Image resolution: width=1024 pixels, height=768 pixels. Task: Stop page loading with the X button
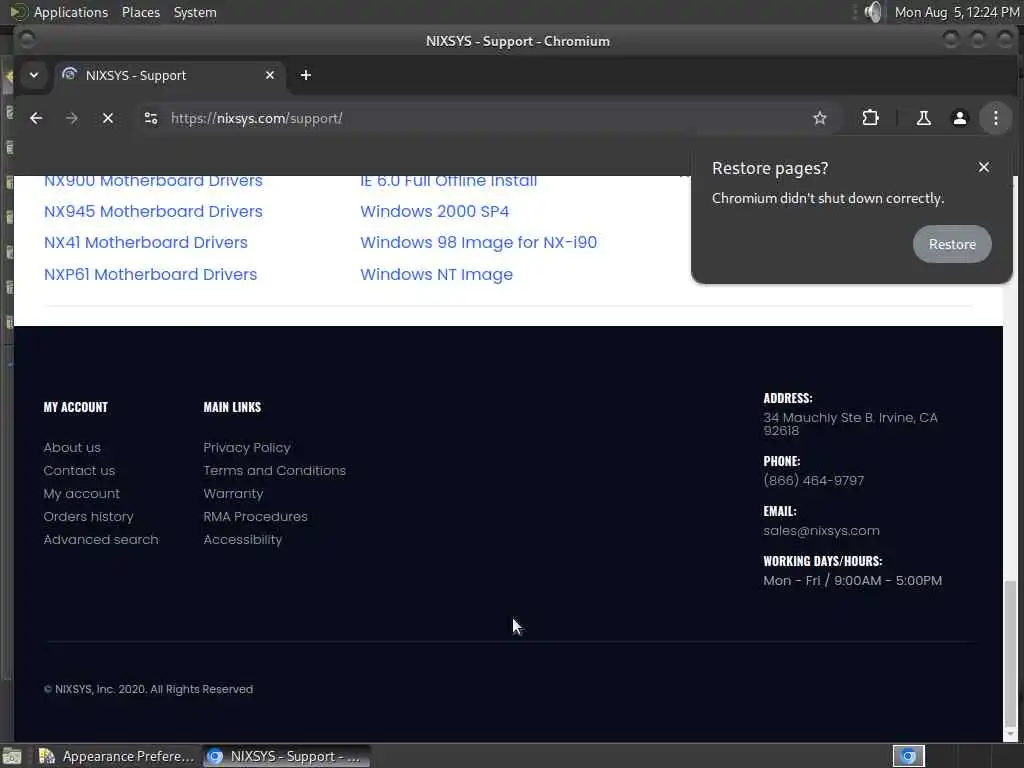coord(108,118)
